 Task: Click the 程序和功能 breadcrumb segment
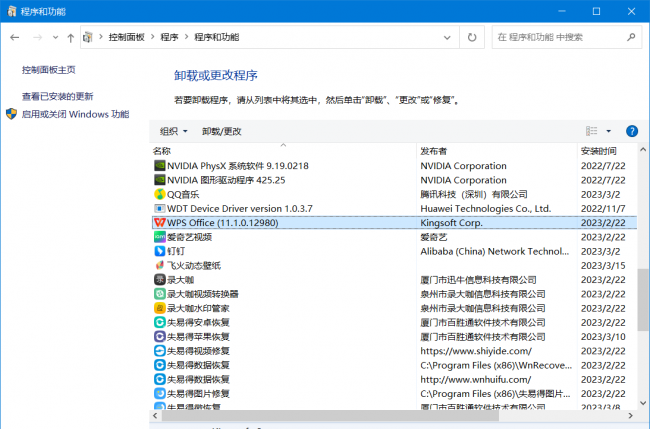(x=217, y=37)
